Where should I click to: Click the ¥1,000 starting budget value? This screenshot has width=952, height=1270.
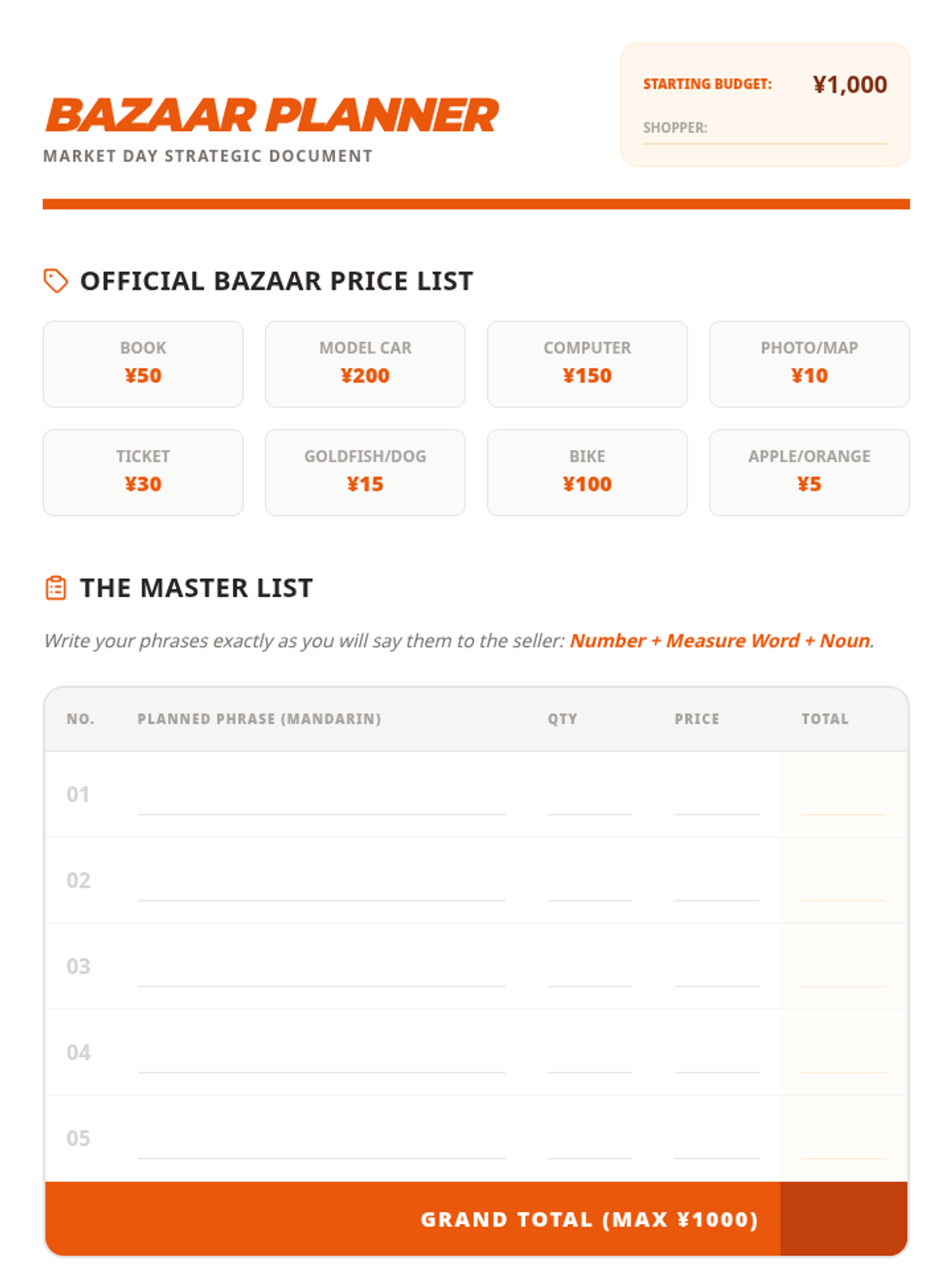[x=850, y=85]
